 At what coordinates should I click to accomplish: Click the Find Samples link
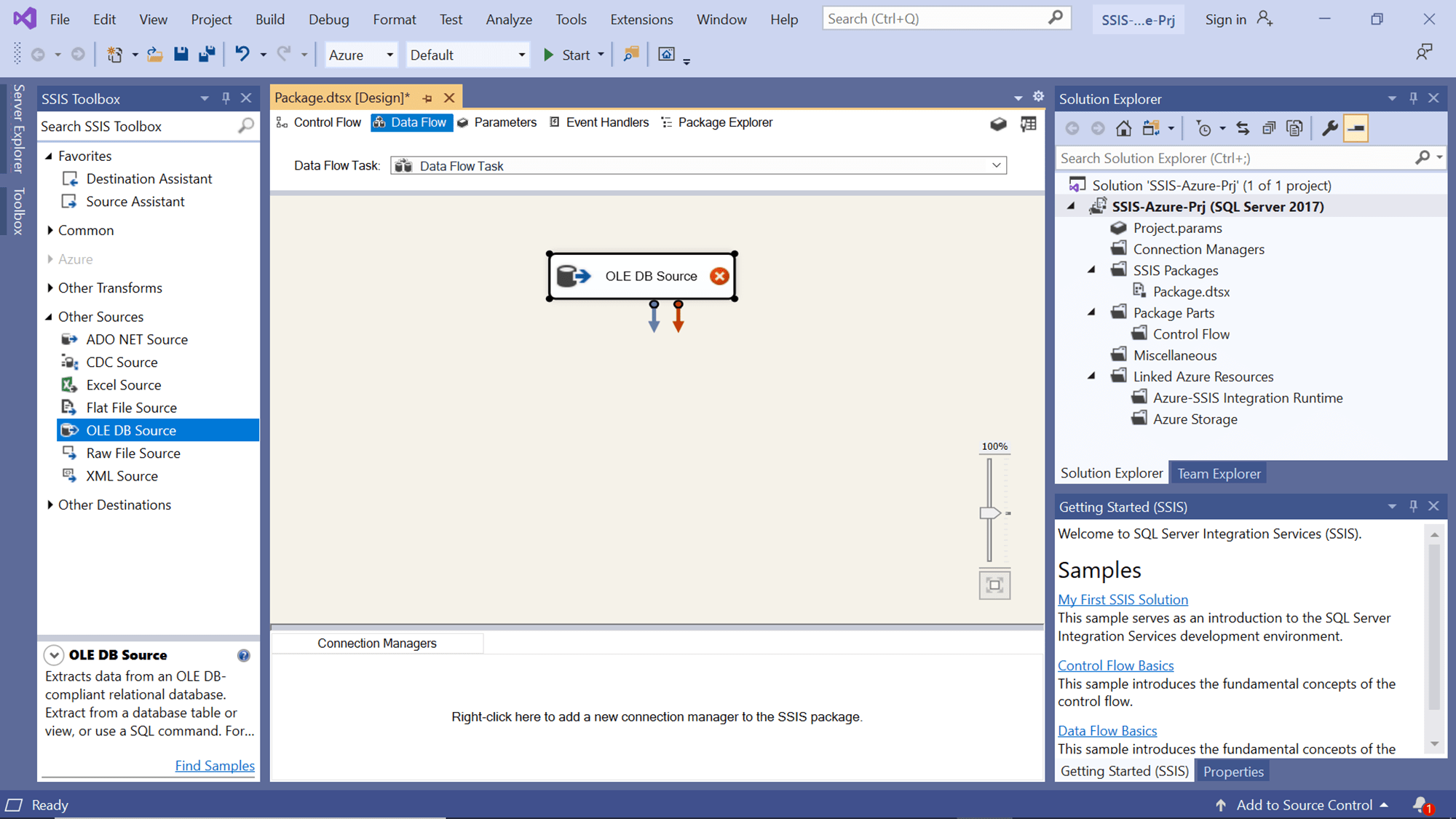point(215,766)
